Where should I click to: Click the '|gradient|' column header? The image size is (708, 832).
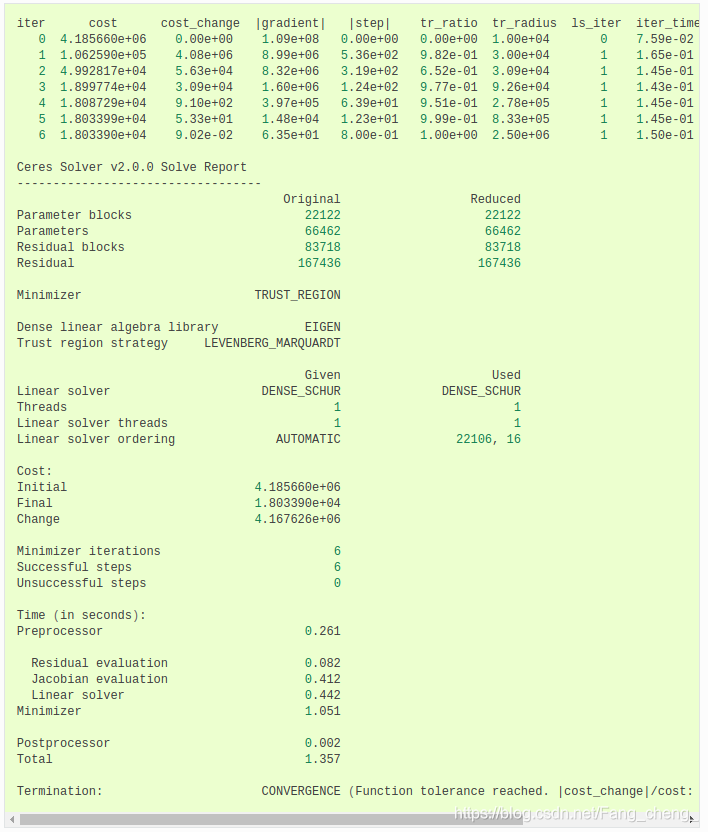pos(290,23)
